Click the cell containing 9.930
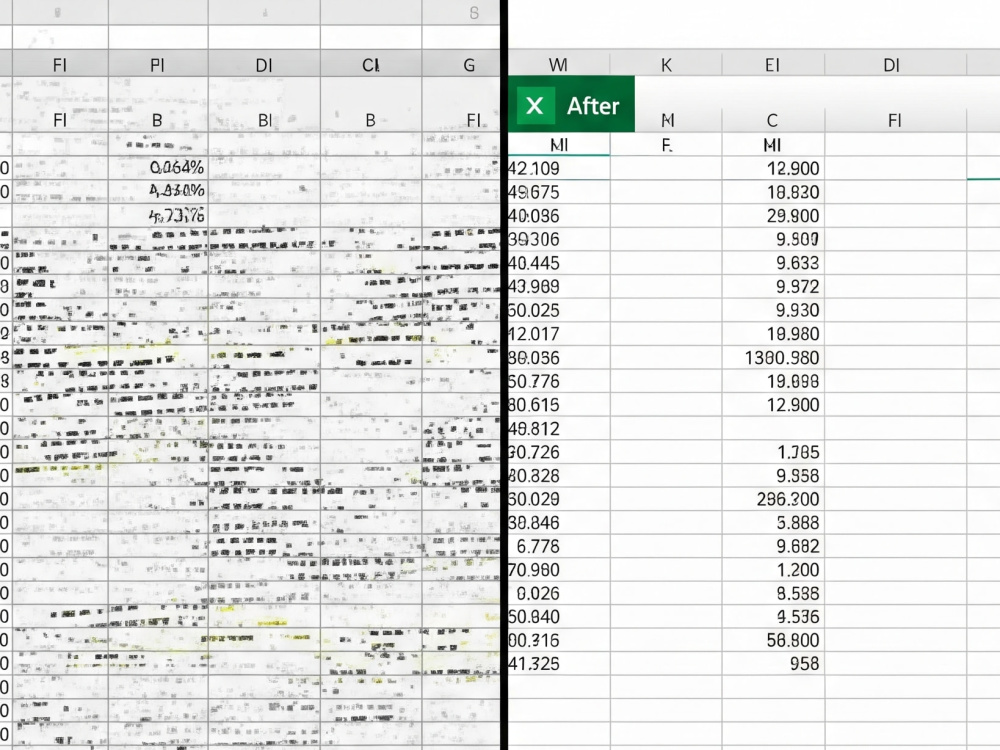Screen dimensions: 1000x750 pos(773,310)
